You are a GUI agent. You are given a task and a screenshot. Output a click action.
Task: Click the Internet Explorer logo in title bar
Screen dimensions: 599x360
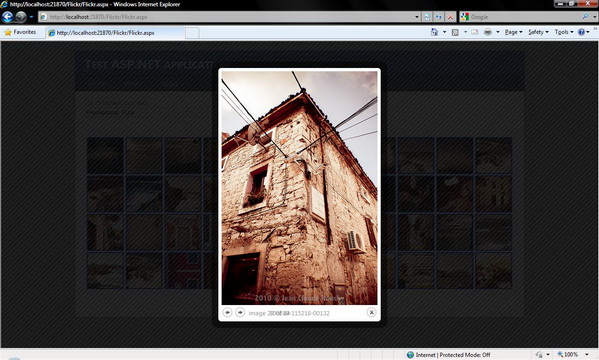tap(4, 4)
